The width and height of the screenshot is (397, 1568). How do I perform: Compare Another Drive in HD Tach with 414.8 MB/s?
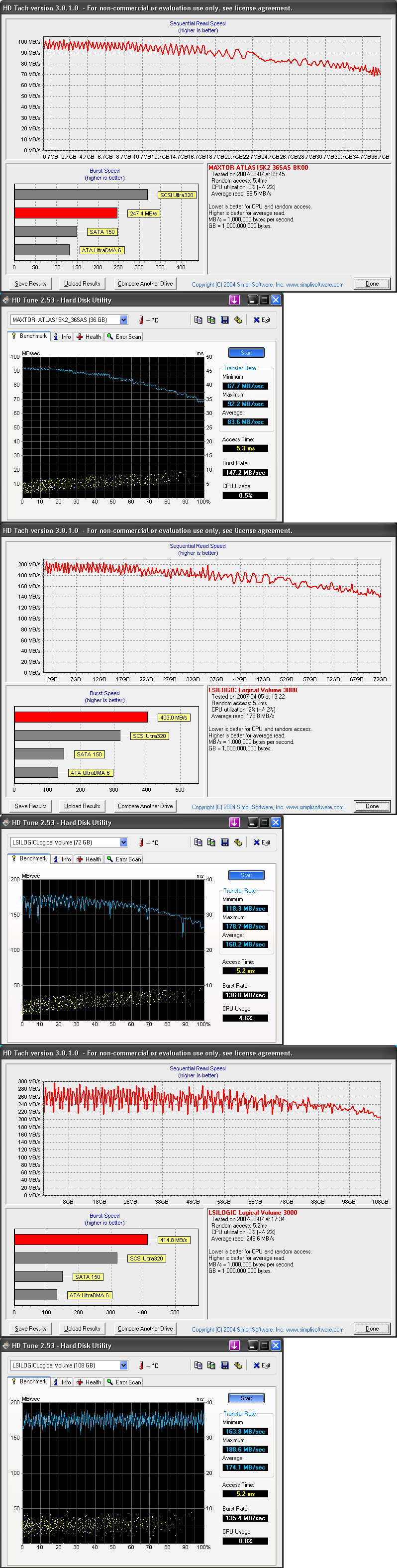pos(145,1328)
